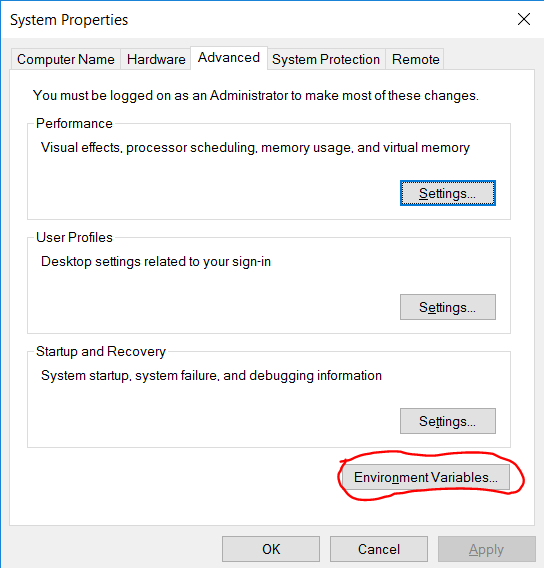The width and height of the screenshot is (544, 568).
Task: Click the grayed-out Apply button
Action: (486, 549)
